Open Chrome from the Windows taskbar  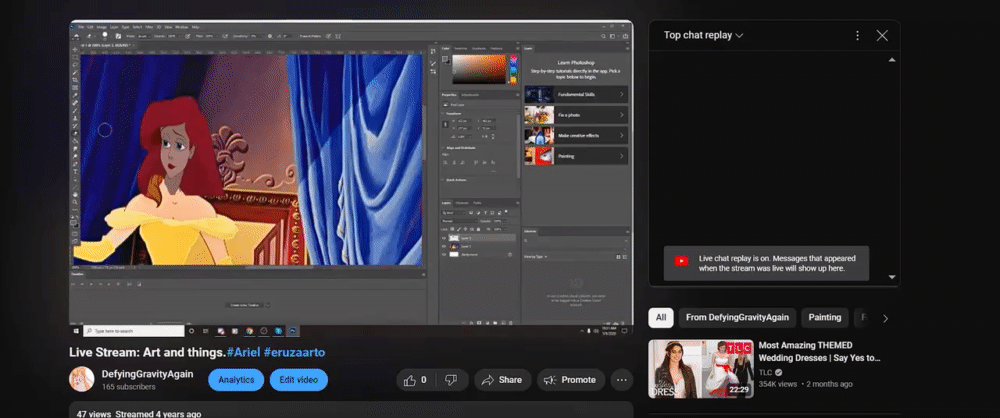click(249, 331)
